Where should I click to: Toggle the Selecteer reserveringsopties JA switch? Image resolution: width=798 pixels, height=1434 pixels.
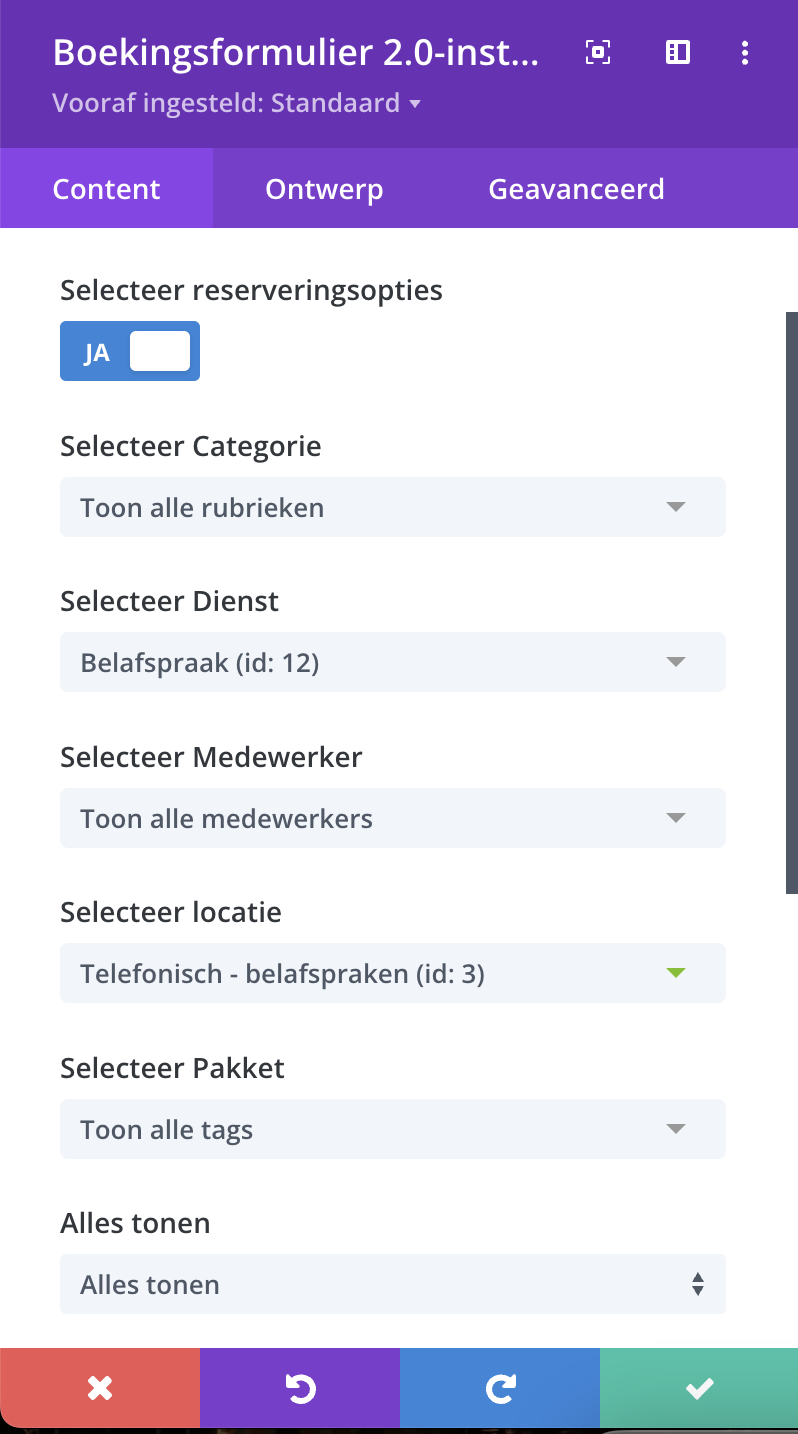pyautogui.click(x=130, y=351)
